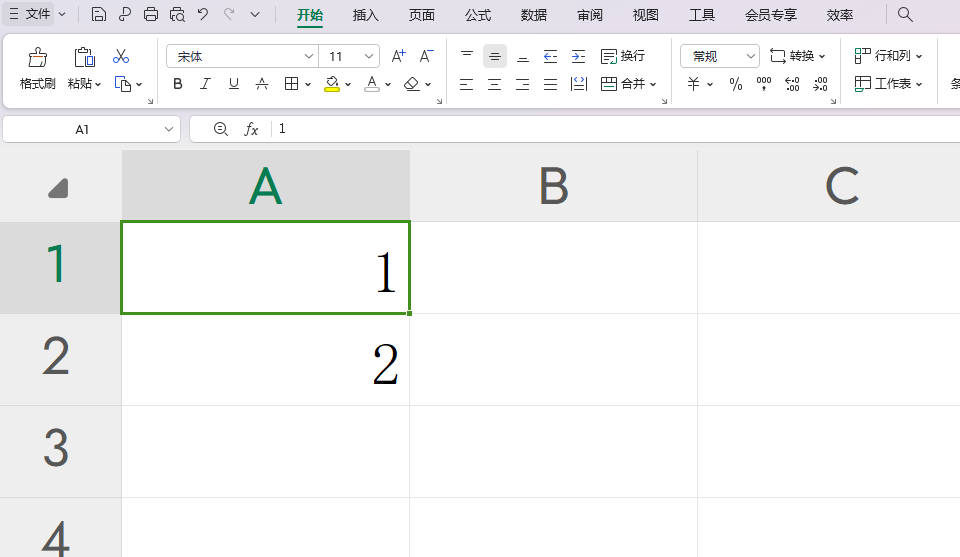Toggle strikethrough formatting

261,84
